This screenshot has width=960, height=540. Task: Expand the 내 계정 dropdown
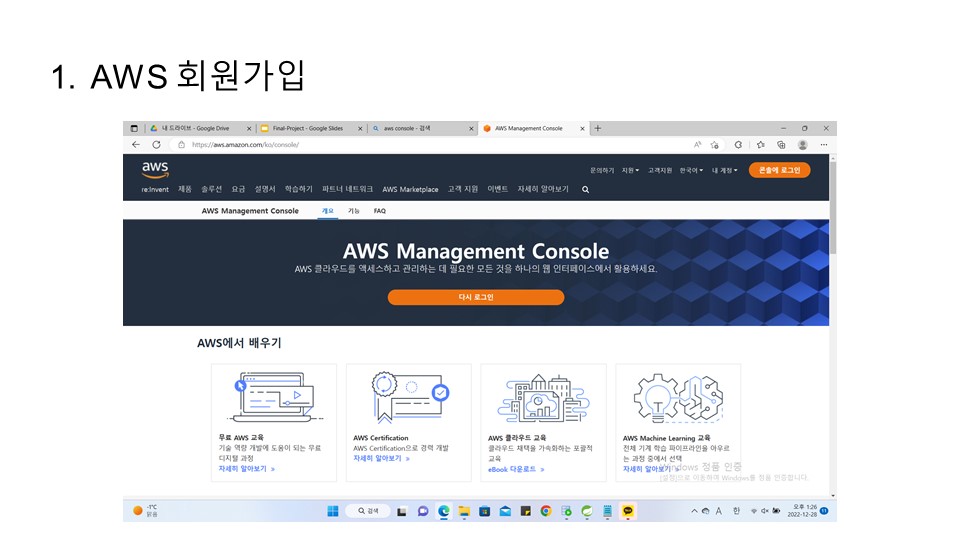tap(725, 170)
